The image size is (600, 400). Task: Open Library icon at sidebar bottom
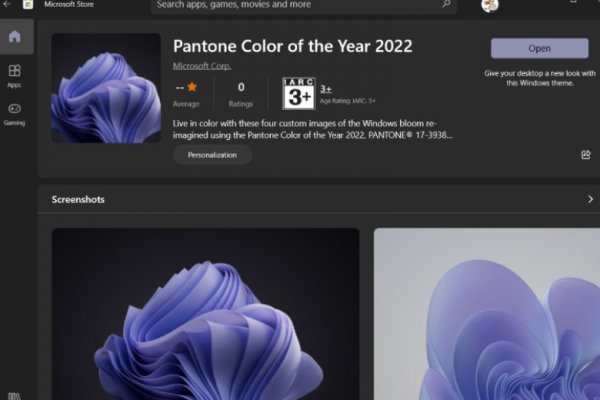click(x=14, y=395)
